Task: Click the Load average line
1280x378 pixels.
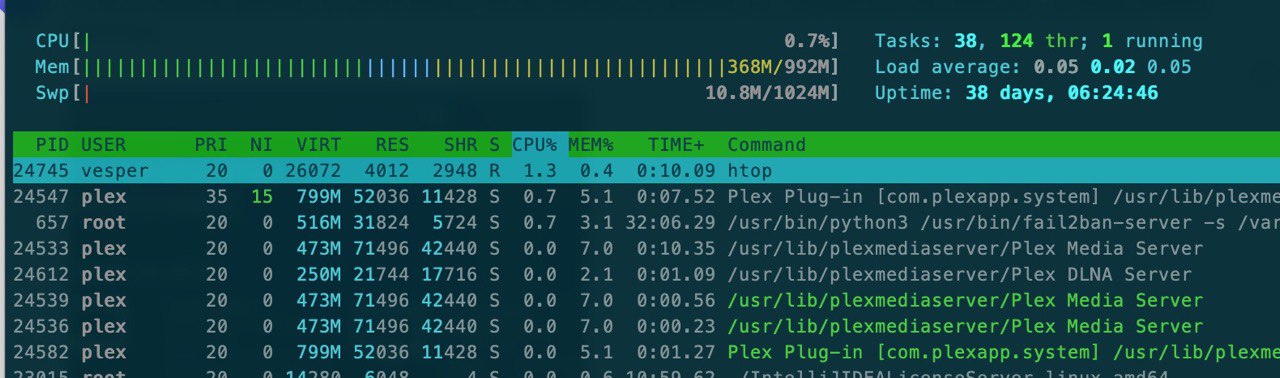Action: [1033, 67]
